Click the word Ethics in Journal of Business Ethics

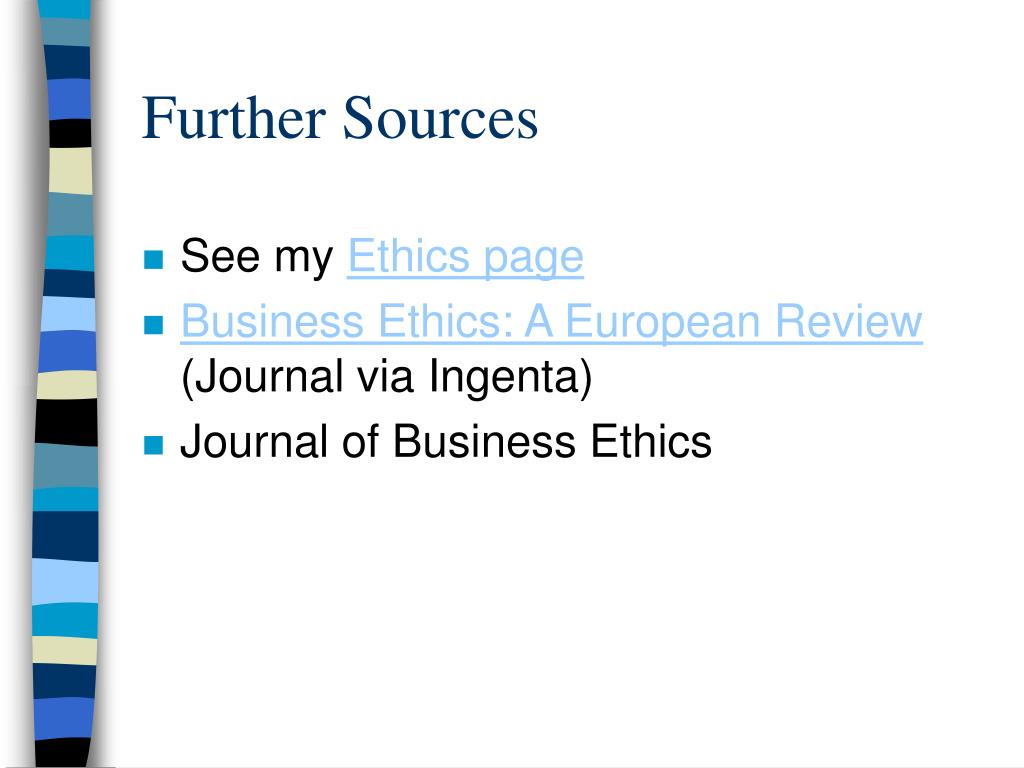coord(651,441)
